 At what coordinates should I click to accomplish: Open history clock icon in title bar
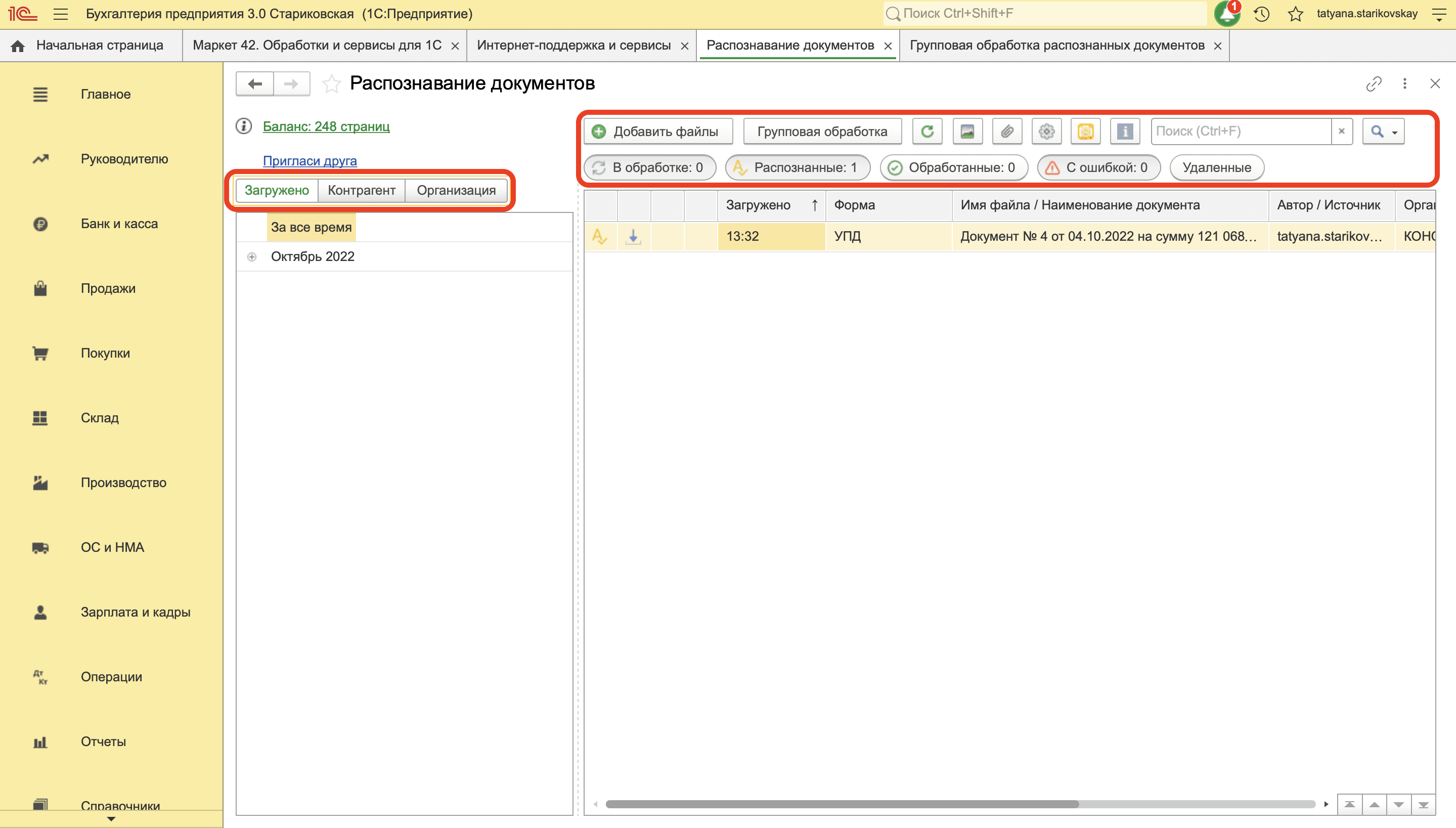1262,14
